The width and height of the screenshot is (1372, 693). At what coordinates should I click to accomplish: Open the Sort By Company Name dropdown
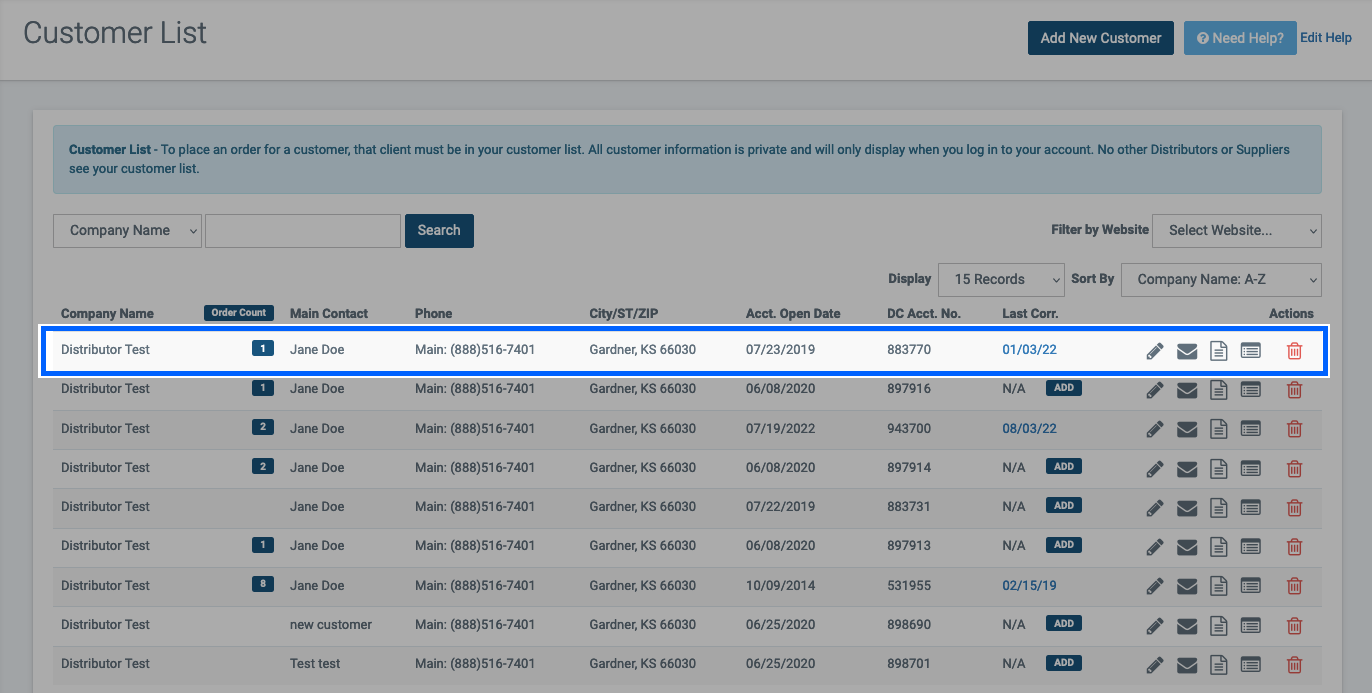1220,280
